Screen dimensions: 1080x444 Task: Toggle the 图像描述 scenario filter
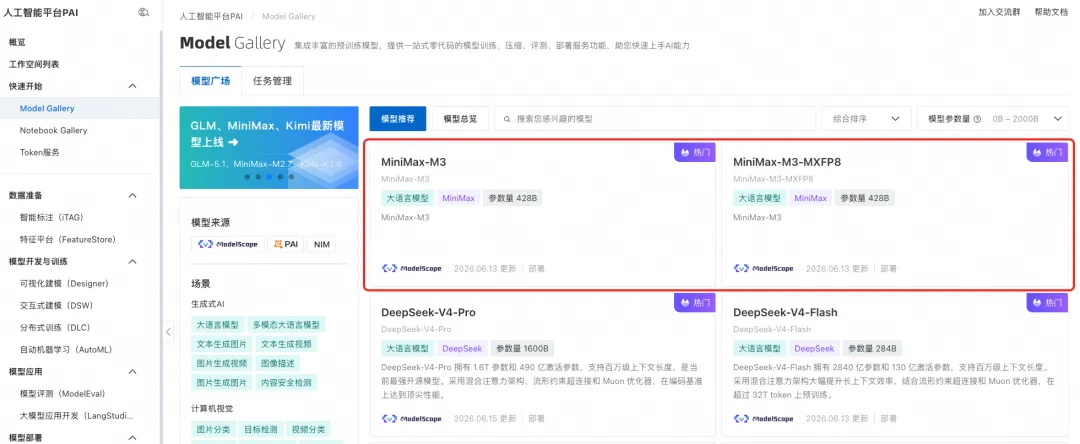point(278,363)
